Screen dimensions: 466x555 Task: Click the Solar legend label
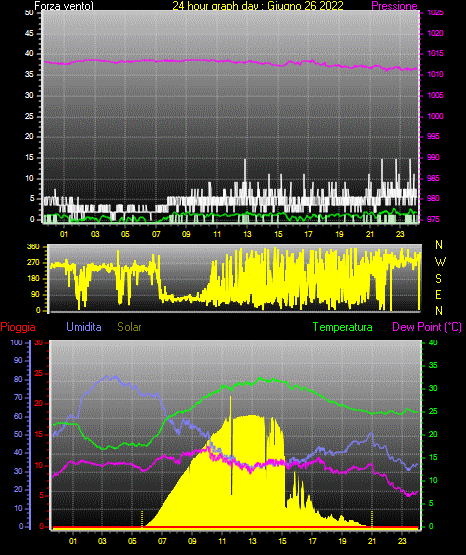click(x=129, y=327)
